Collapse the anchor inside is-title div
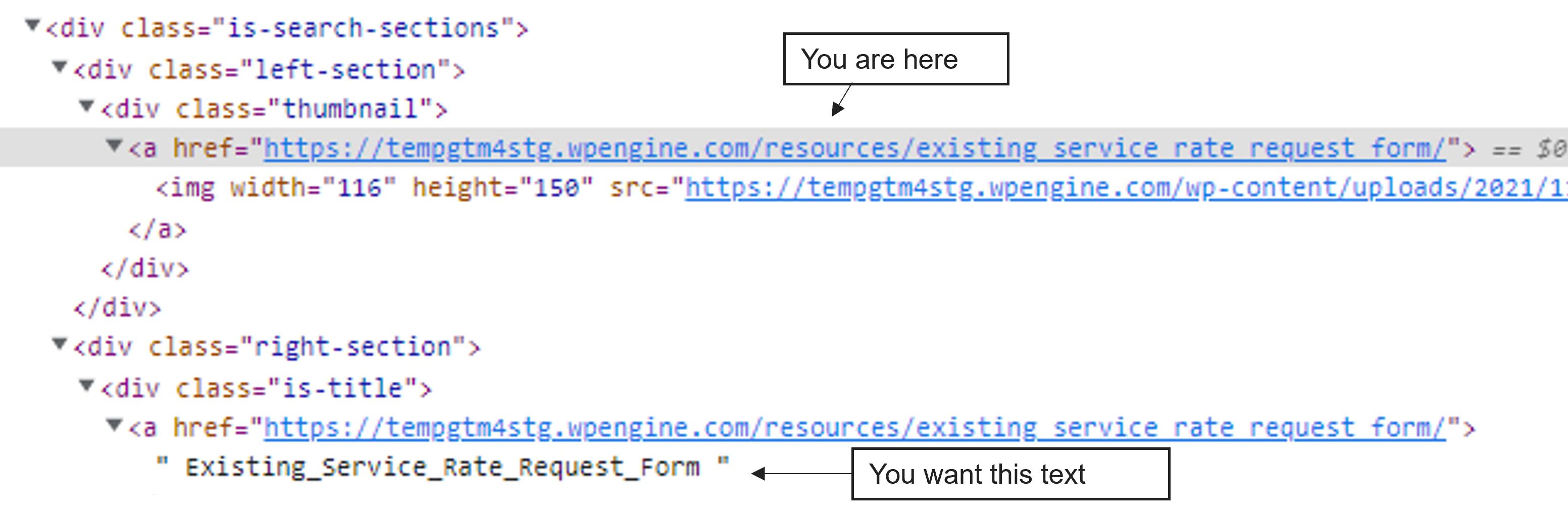 [x=114, y=425]
